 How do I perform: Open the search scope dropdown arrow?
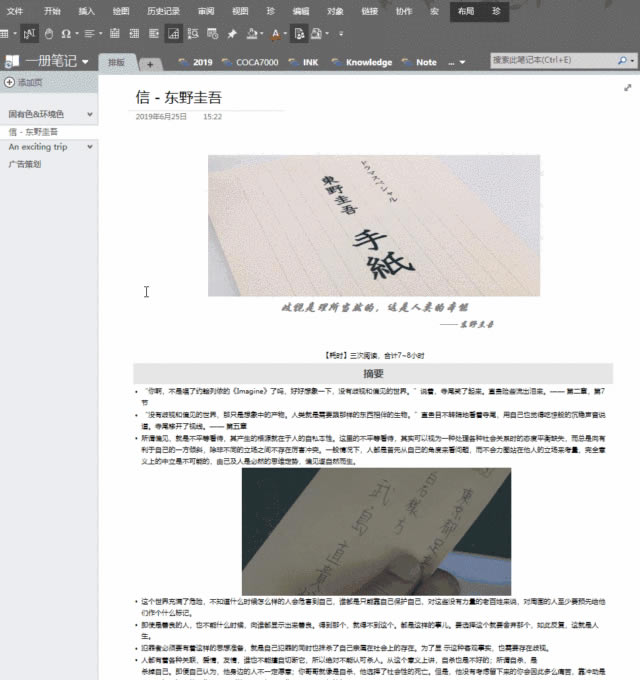click(x=632, y=61)
